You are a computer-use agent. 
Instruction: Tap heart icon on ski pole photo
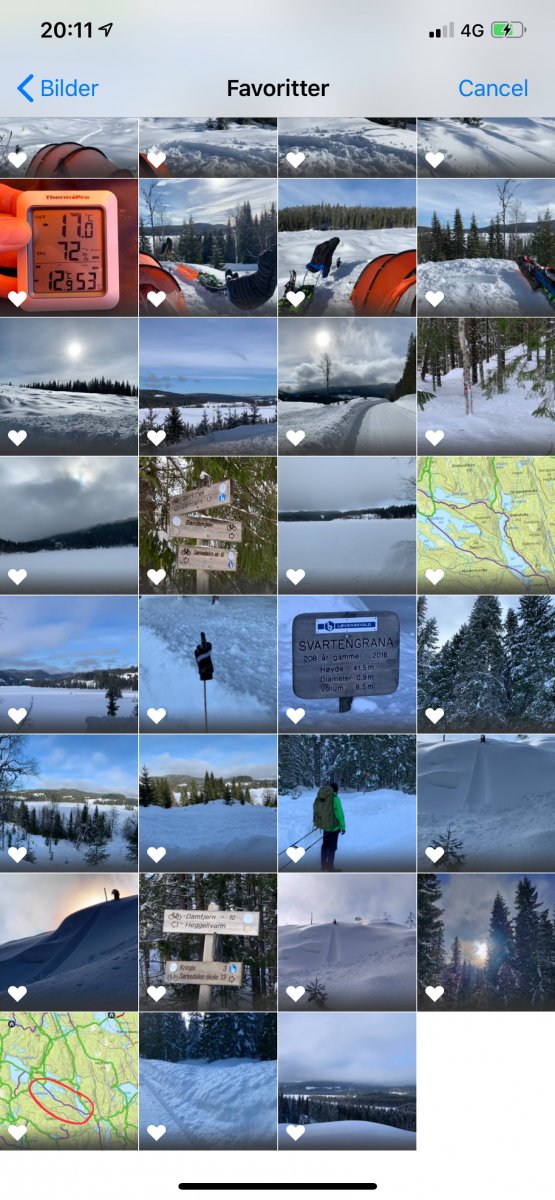156,715
